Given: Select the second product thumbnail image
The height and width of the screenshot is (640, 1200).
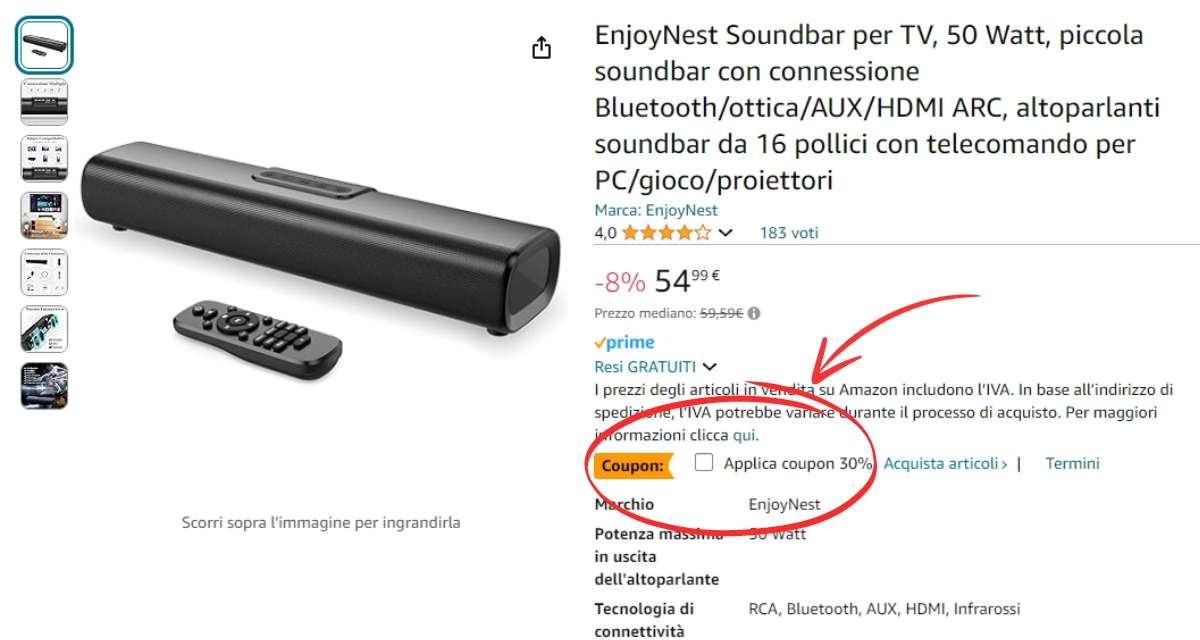Looking at the screenshot, I should [44, 101].
